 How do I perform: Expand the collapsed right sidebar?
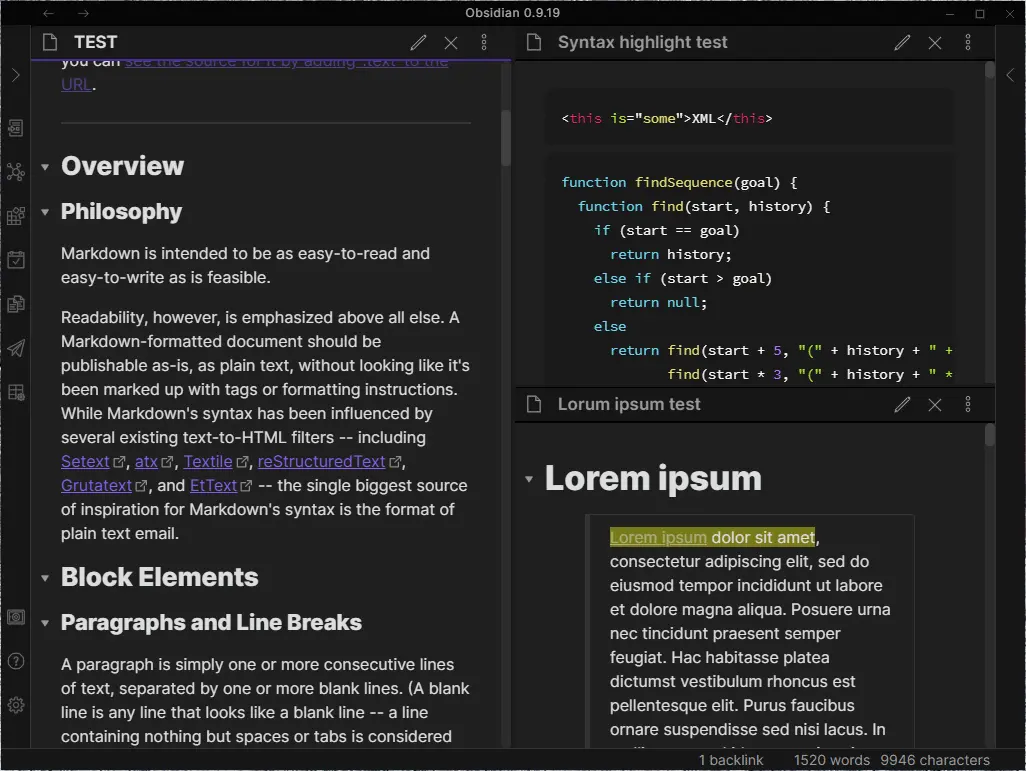click(1010, 74)
